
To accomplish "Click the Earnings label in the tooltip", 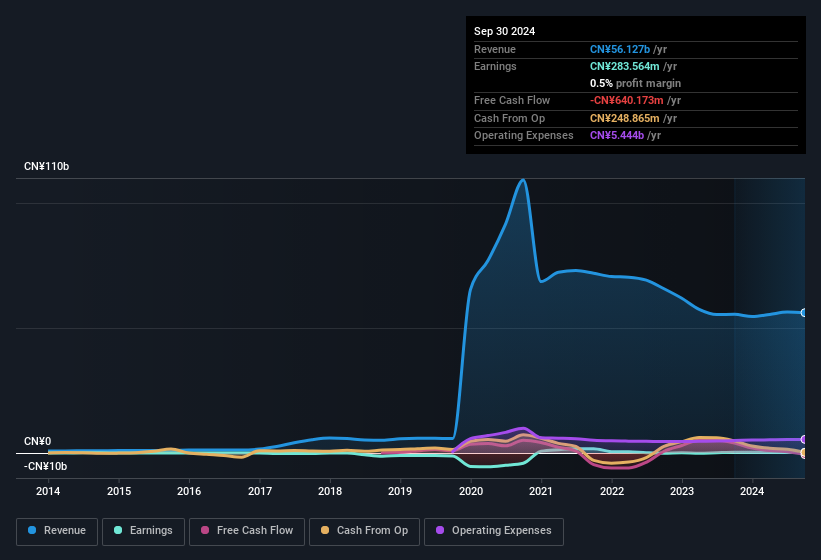I will [495, 66].
